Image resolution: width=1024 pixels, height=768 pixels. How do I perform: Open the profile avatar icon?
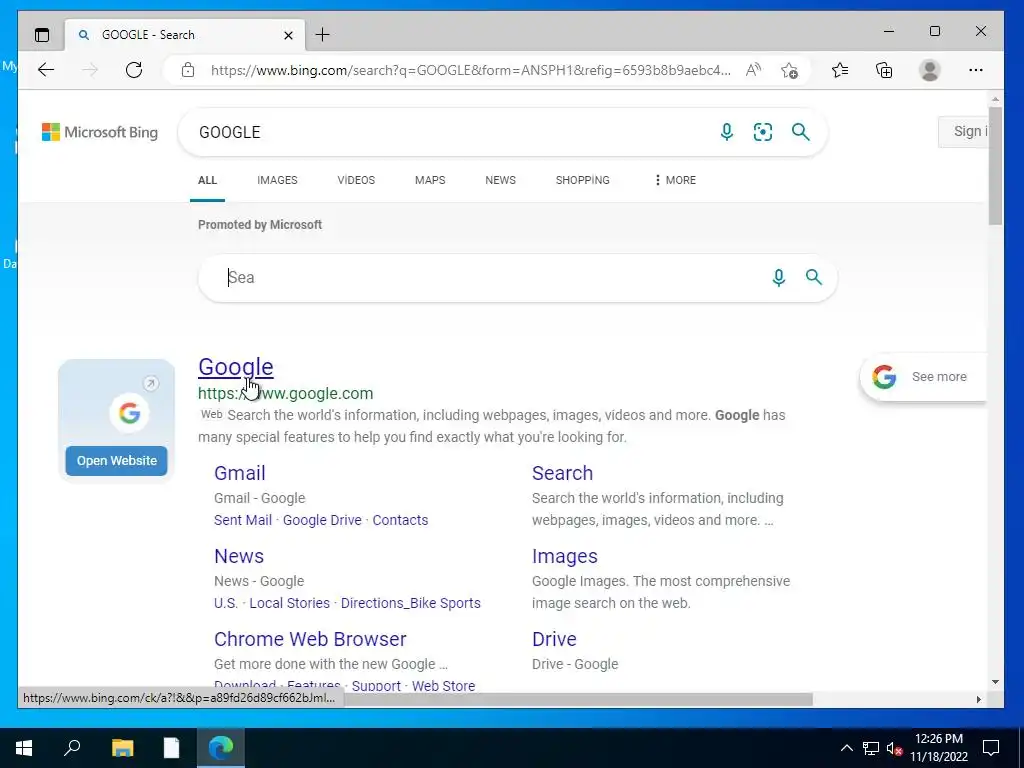[929, 70]
